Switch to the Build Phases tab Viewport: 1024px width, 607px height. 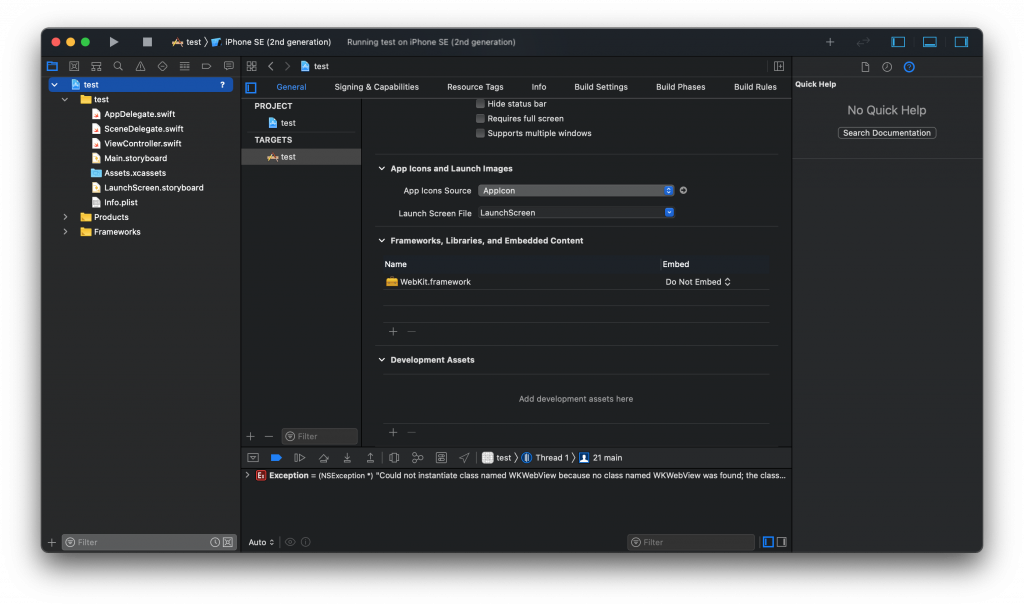pyautogui.click(x=680, y=87)
